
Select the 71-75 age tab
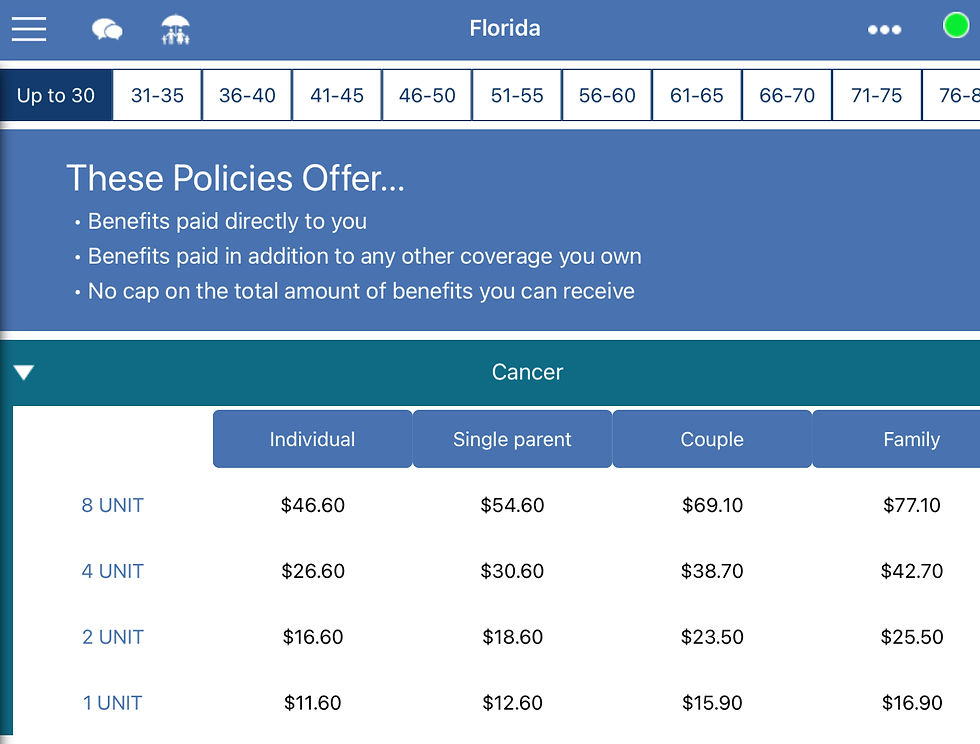[x=877, y=96]
